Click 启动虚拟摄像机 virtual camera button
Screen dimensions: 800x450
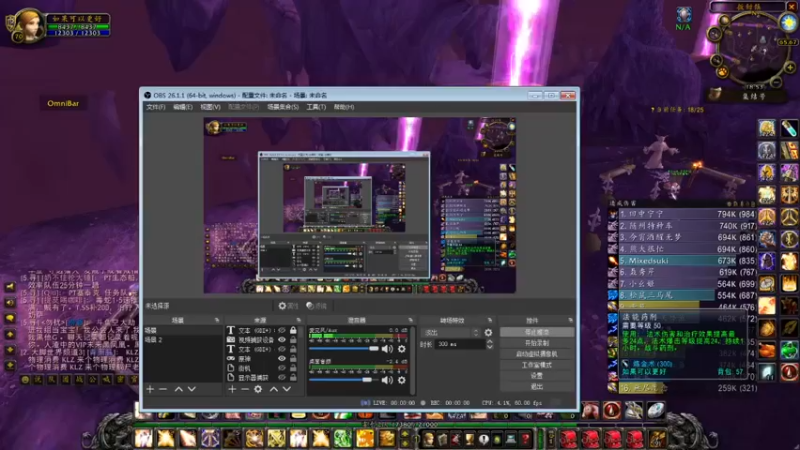click(537, 354)
